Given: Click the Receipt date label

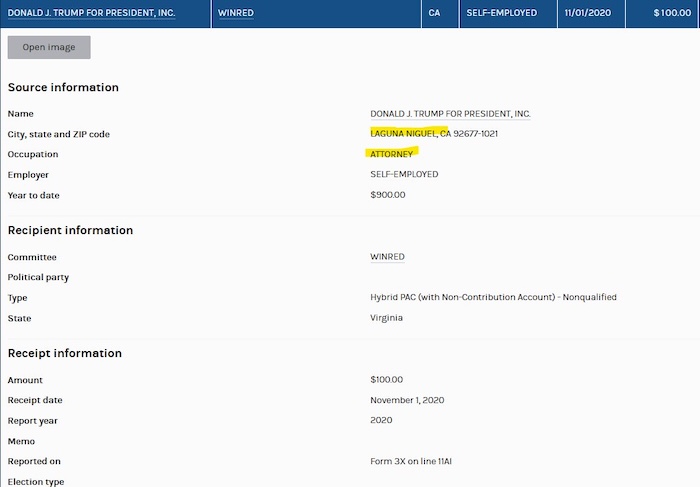Looking at the screenshot, I should click(35, 400).
